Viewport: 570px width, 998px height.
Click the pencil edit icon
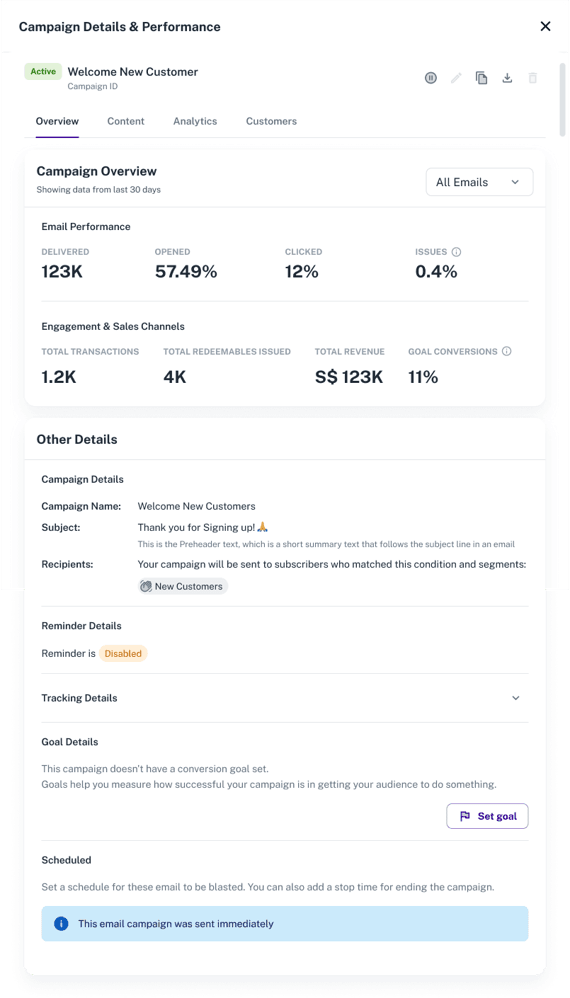456,78
